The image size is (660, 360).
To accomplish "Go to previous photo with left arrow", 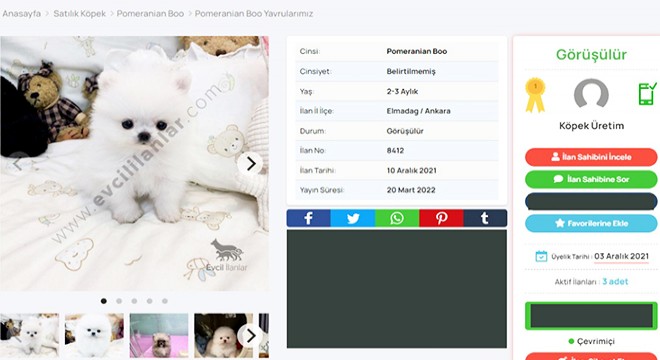I will pos(17,163).
